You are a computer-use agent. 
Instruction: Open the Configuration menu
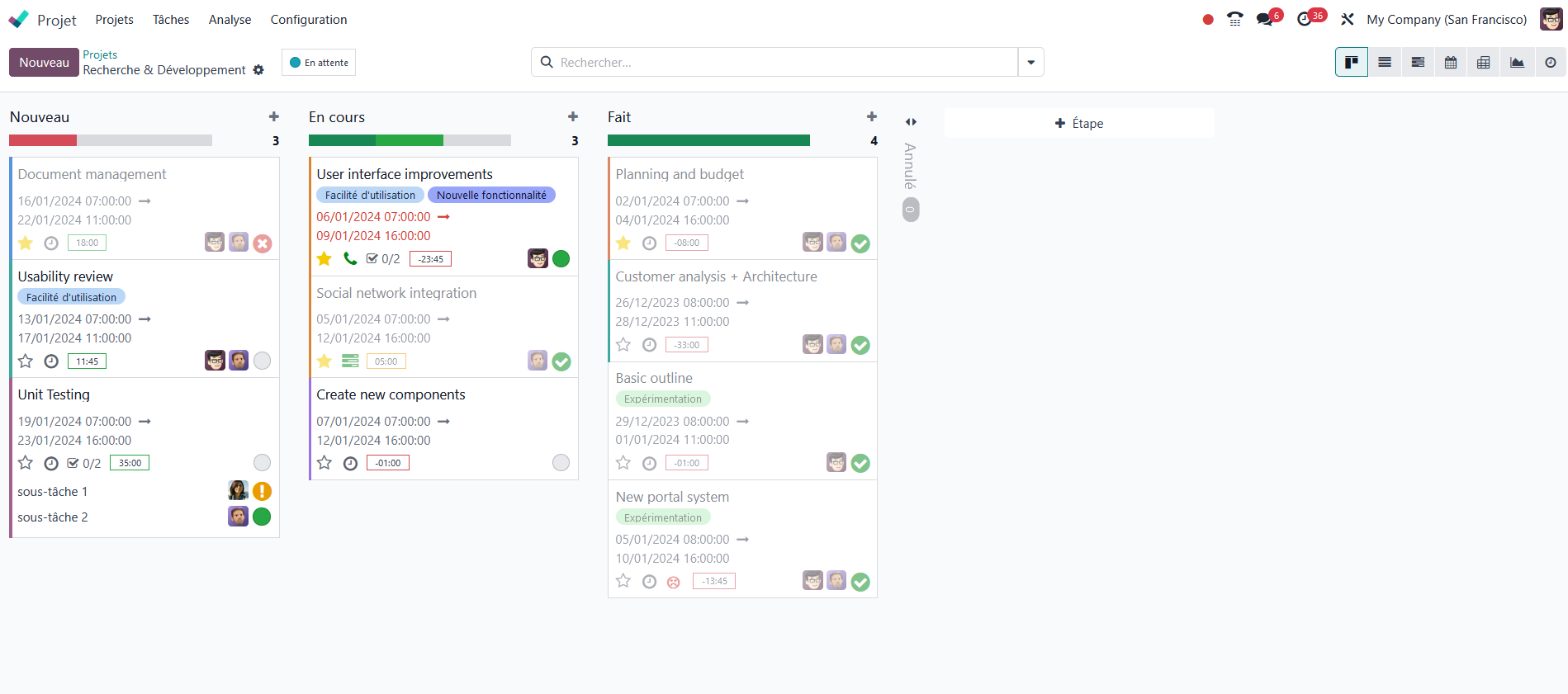pyautogui.click(x=309, y=19)
